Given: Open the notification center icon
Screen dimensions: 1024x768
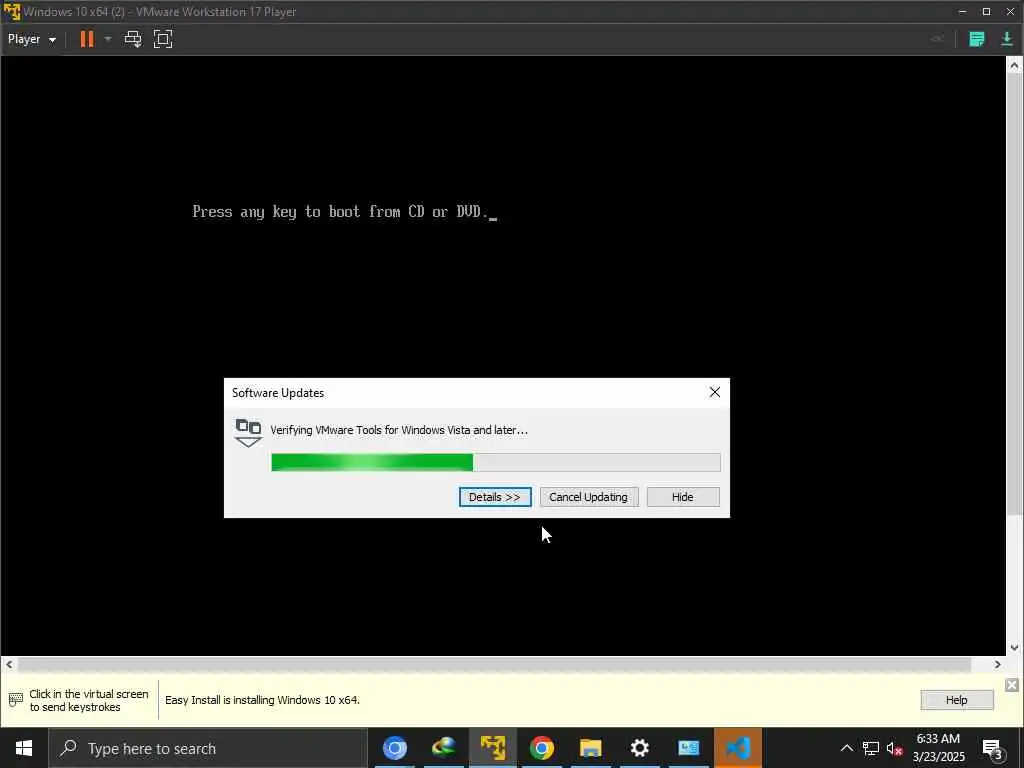Looking at the screenshot, I should [x=992, y=748].
